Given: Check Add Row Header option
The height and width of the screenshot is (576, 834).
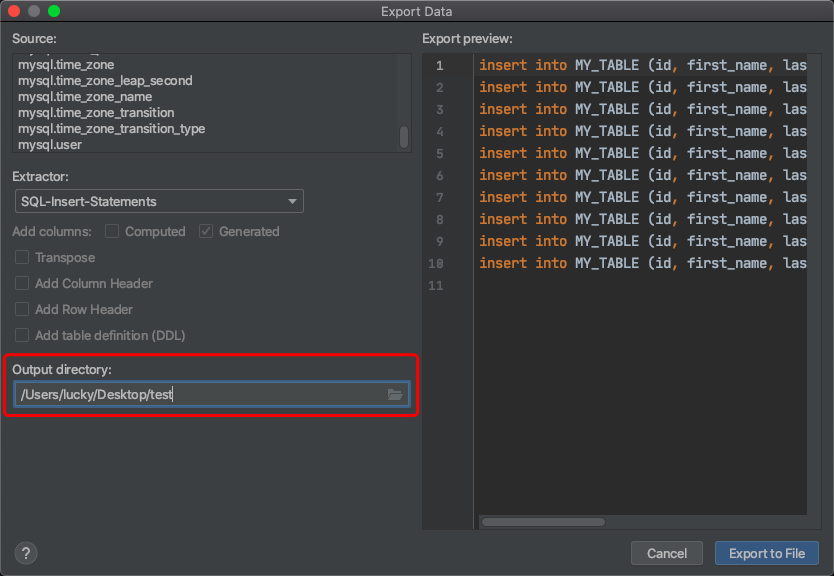Looking at the screenshot, I should [22, 310].
